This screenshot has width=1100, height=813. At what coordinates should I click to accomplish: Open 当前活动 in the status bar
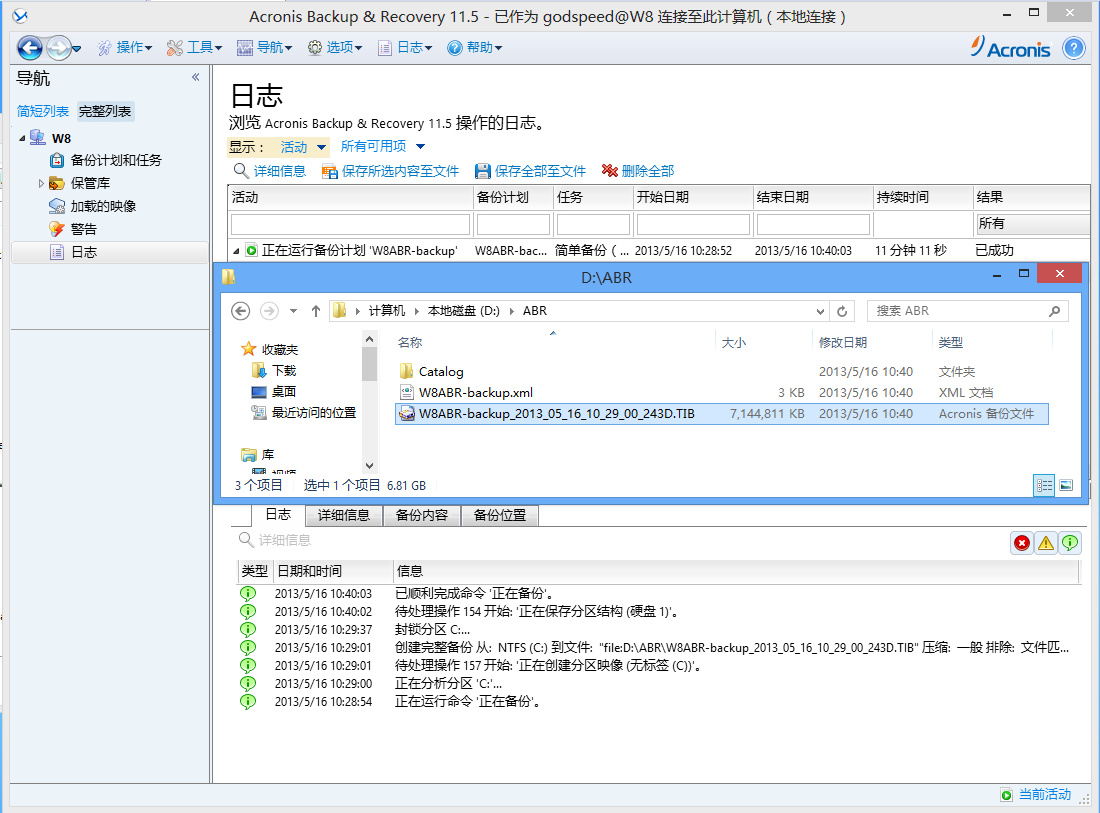click(1045, 794)
